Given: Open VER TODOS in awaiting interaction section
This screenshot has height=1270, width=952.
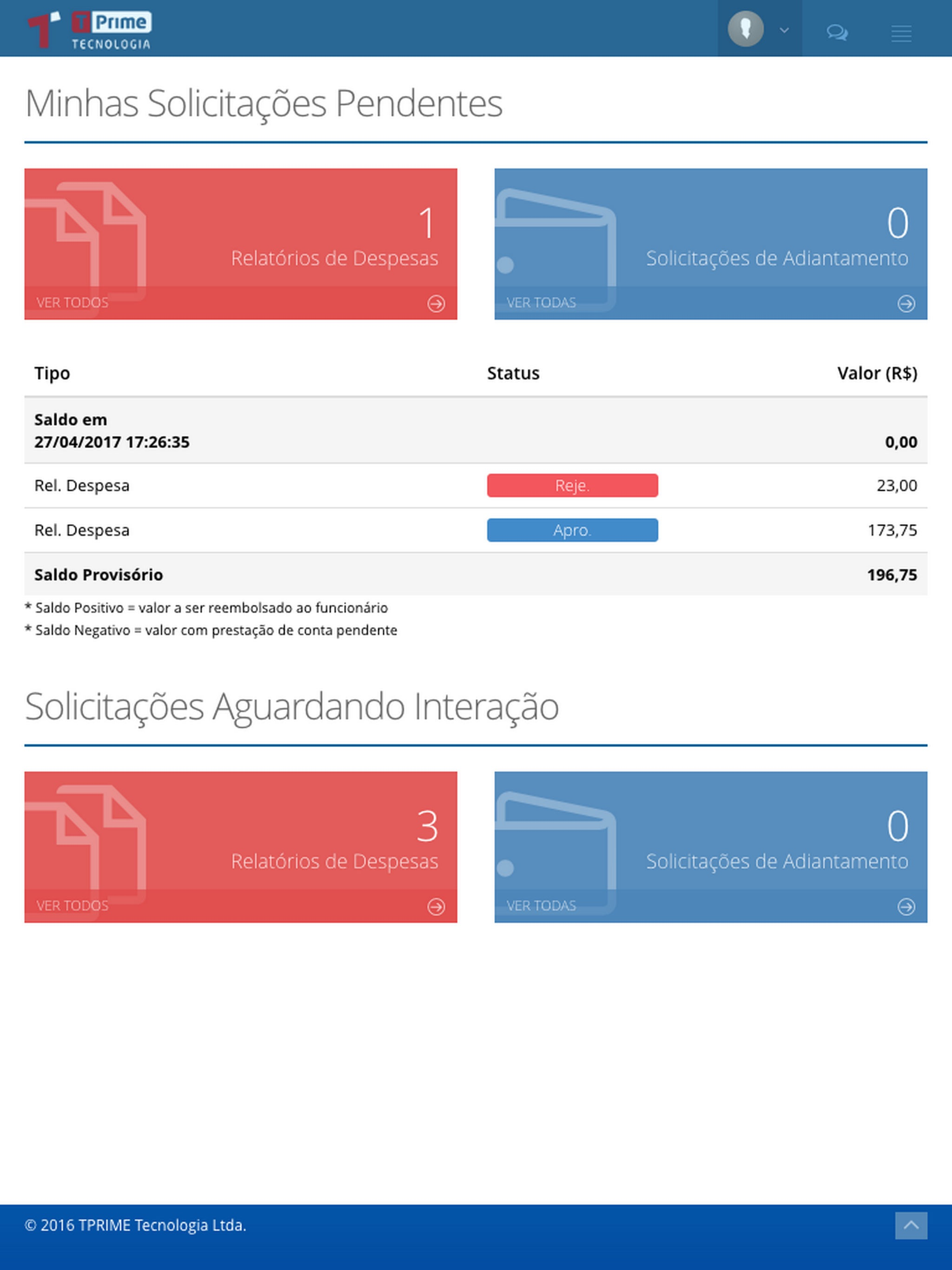Looking at the screenshot, I should point(73,906).
